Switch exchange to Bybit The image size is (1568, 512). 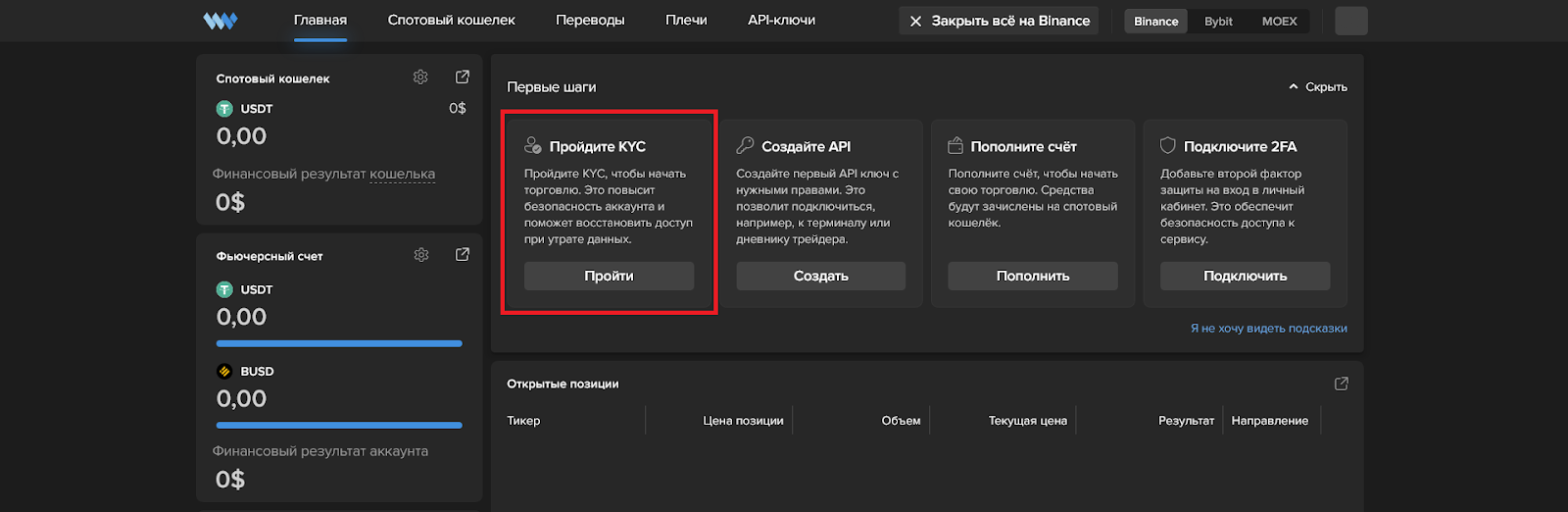[1218, 22]
